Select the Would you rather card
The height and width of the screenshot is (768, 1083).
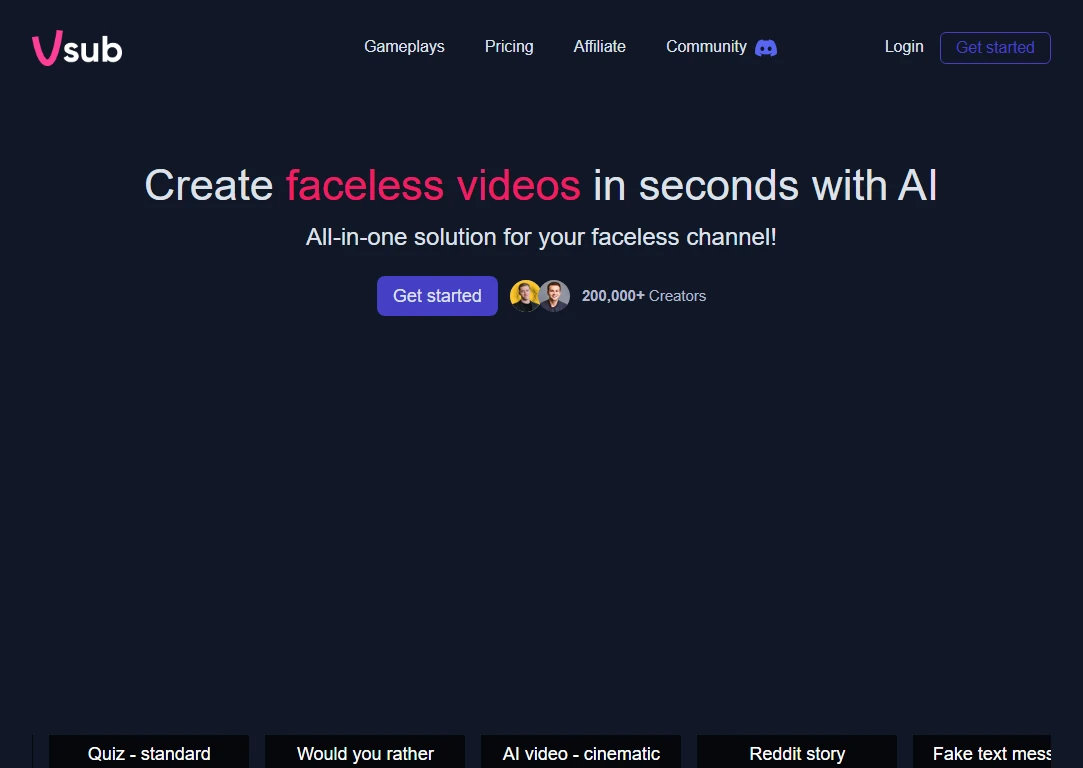tap(365, 753)
